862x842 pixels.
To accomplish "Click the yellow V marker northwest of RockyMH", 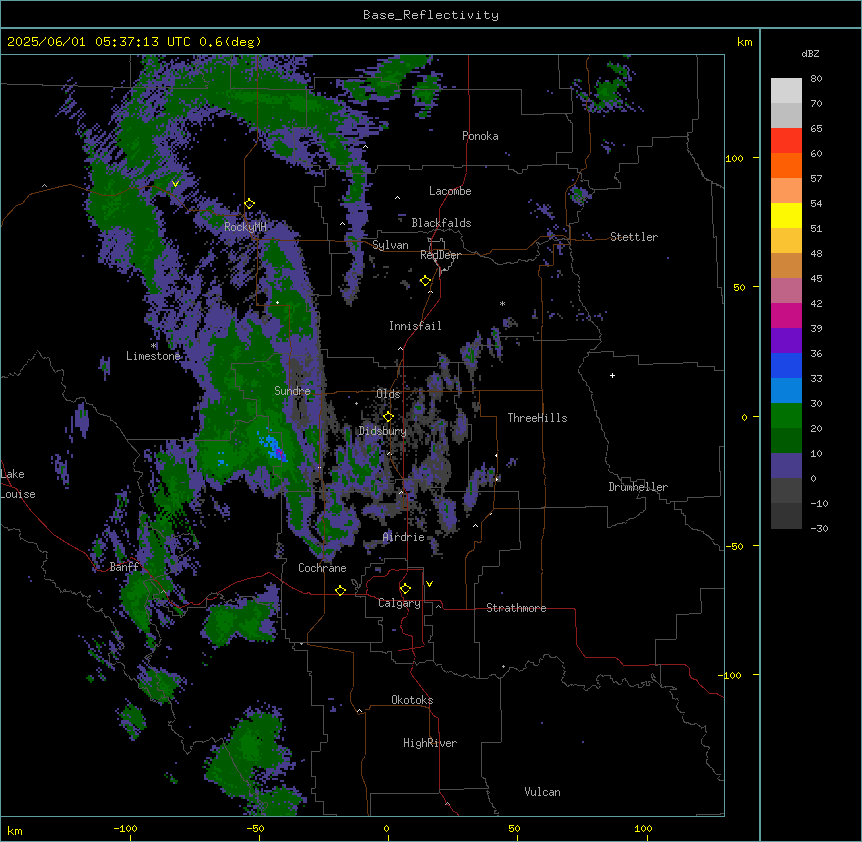I will click(x=175, y=184).
